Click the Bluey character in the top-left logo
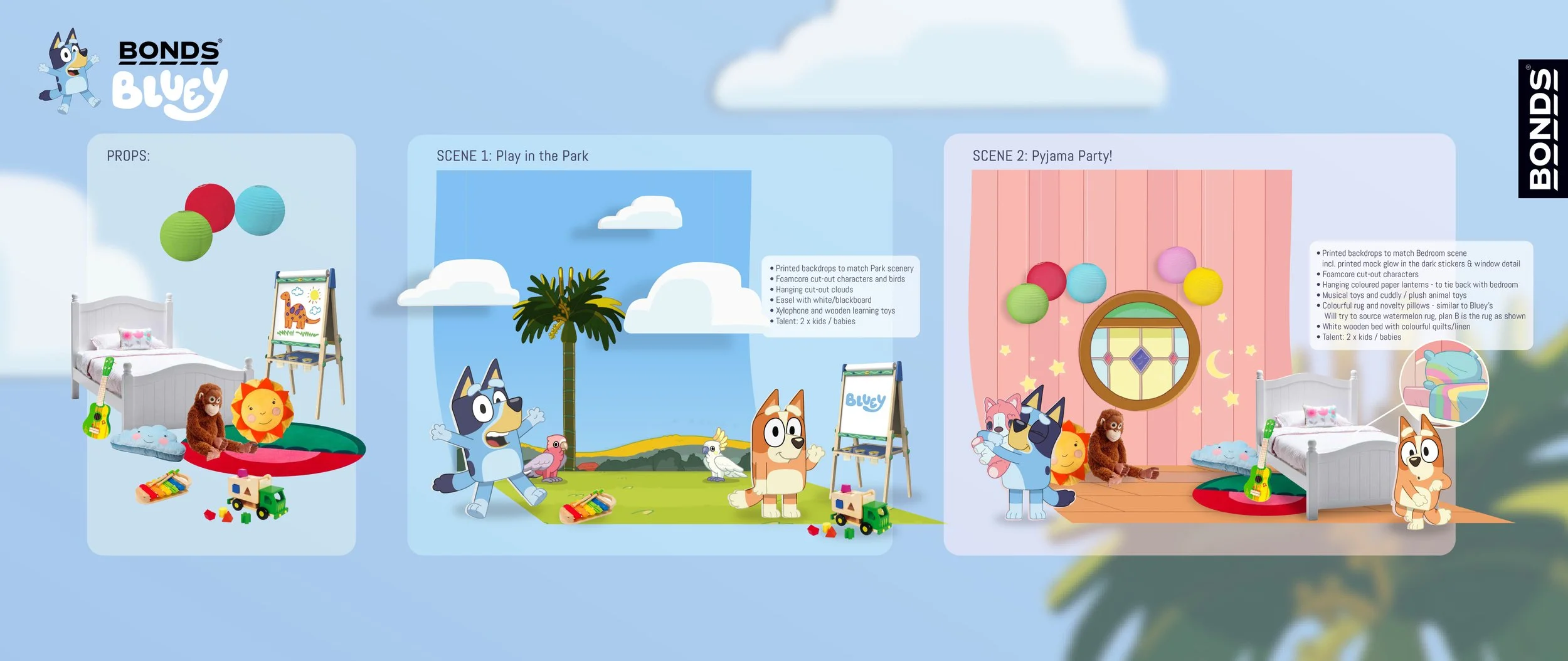This screenshot has width=1568, height=661. [70, 71]
